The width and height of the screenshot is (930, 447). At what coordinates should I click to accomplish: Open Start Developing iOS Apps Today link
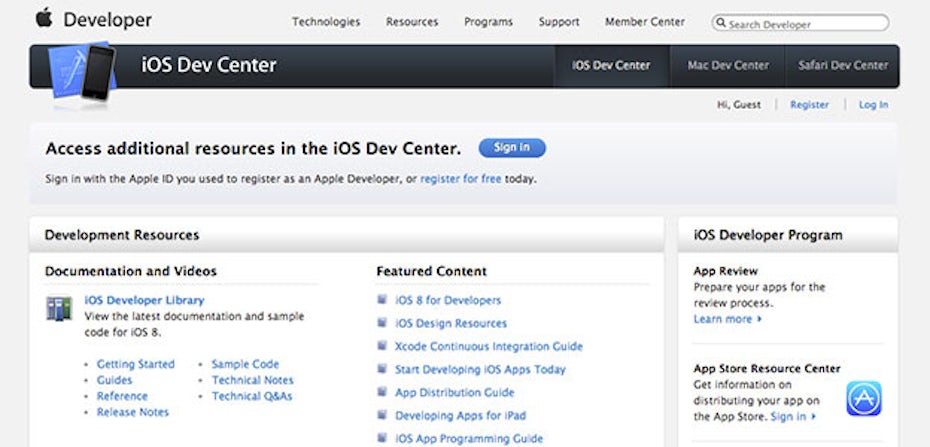point(480,369)
